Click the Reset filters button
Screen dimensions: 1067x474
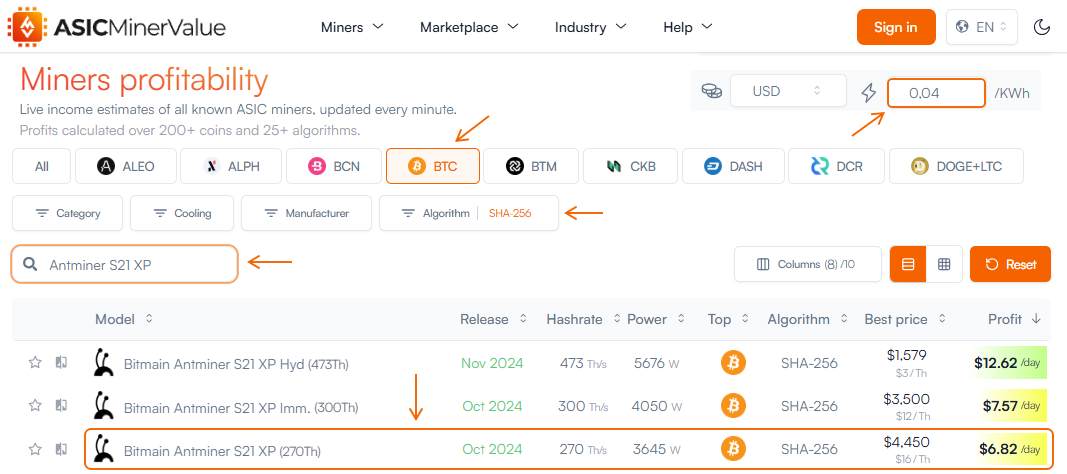click(x=1010, y=264)
